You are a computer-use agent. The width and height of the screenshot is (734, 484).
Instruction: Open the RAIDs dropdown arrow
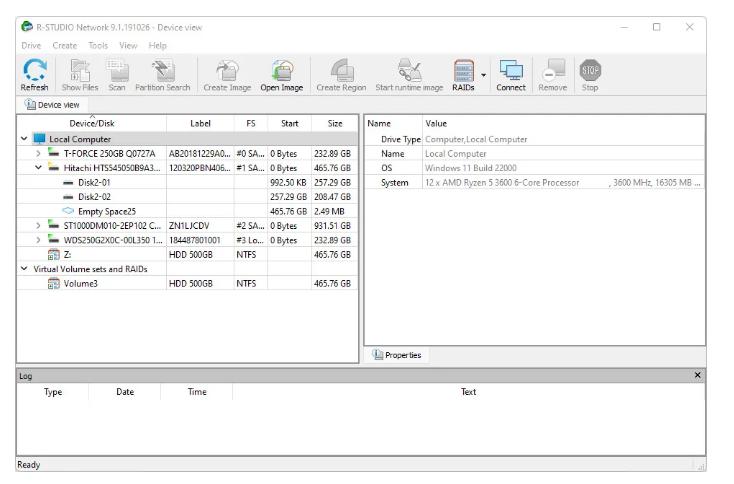coord(484,73)
